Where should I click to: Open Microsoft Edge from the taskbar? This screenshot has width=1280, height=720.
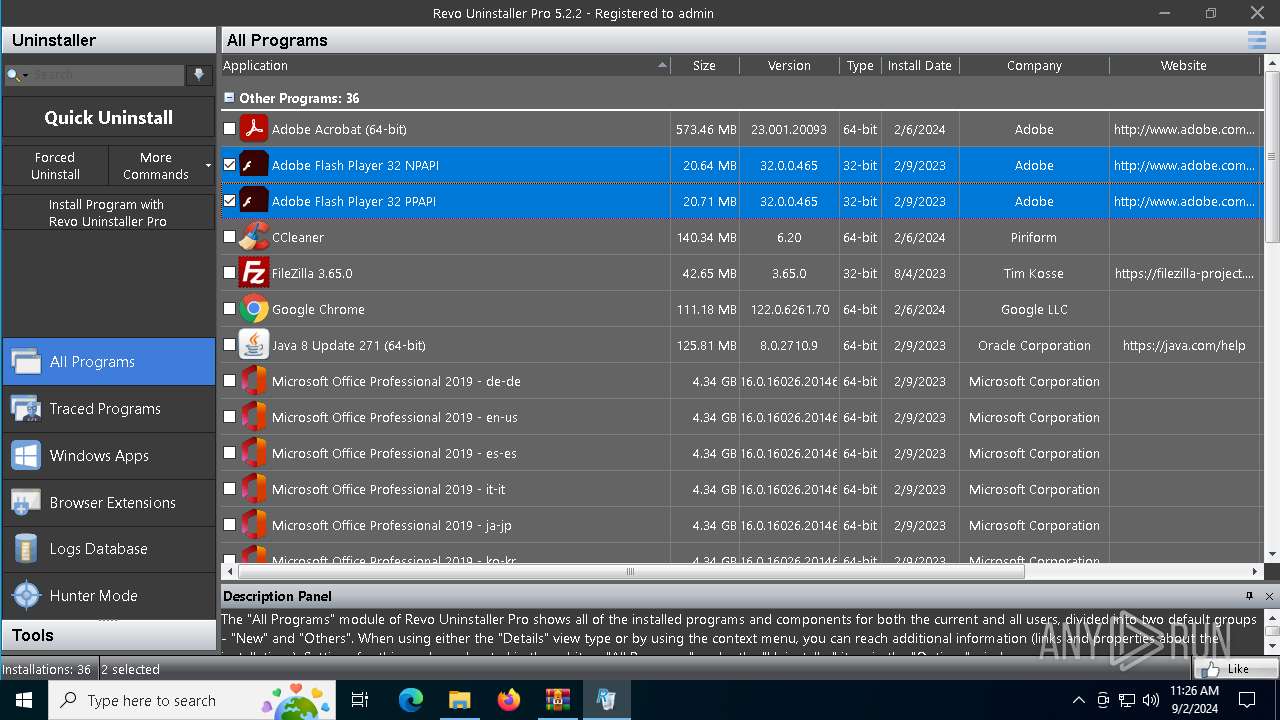[x=411, y=700]
